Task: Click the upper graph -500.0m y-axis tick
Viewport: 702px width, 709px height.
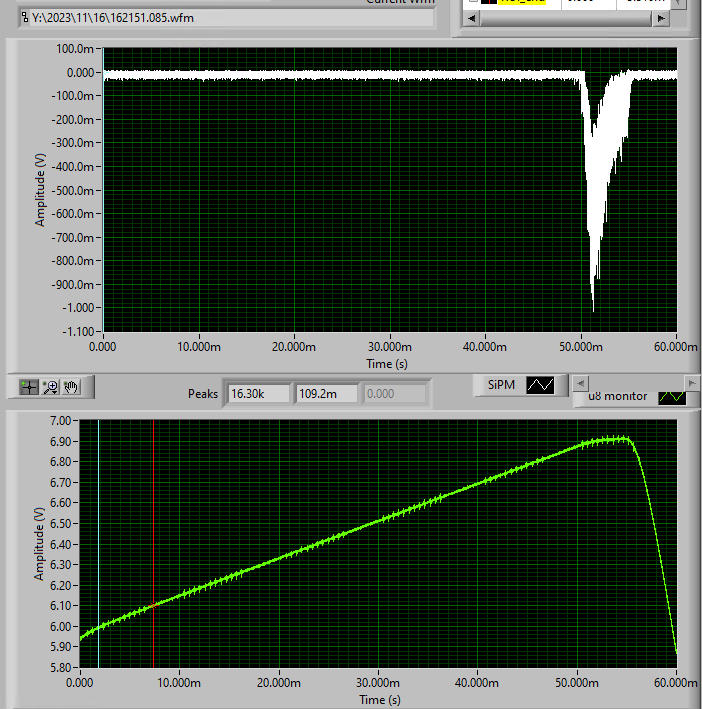Action: tap(72, 191)
